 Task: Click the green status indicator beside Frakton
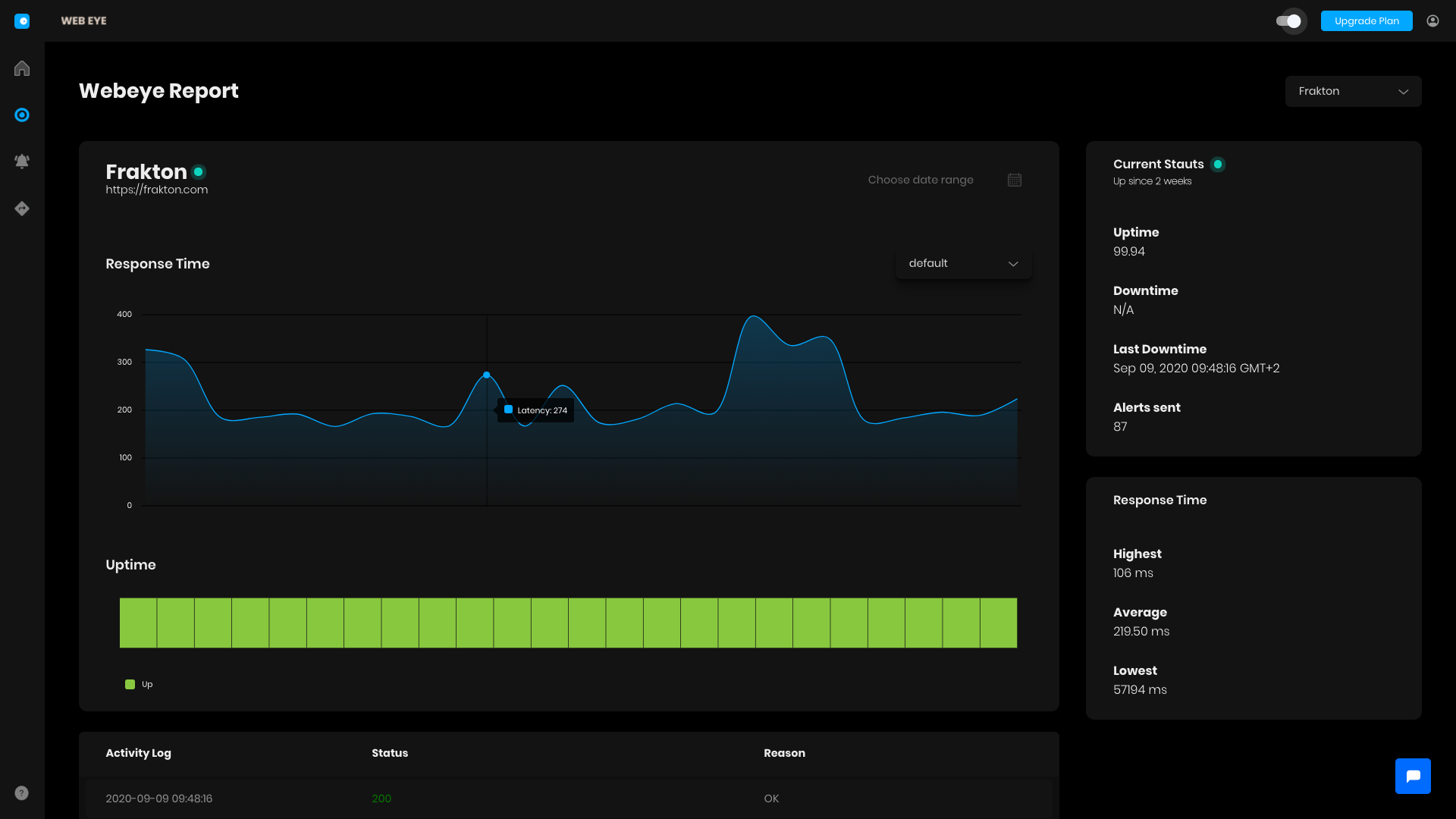(198, 172)
